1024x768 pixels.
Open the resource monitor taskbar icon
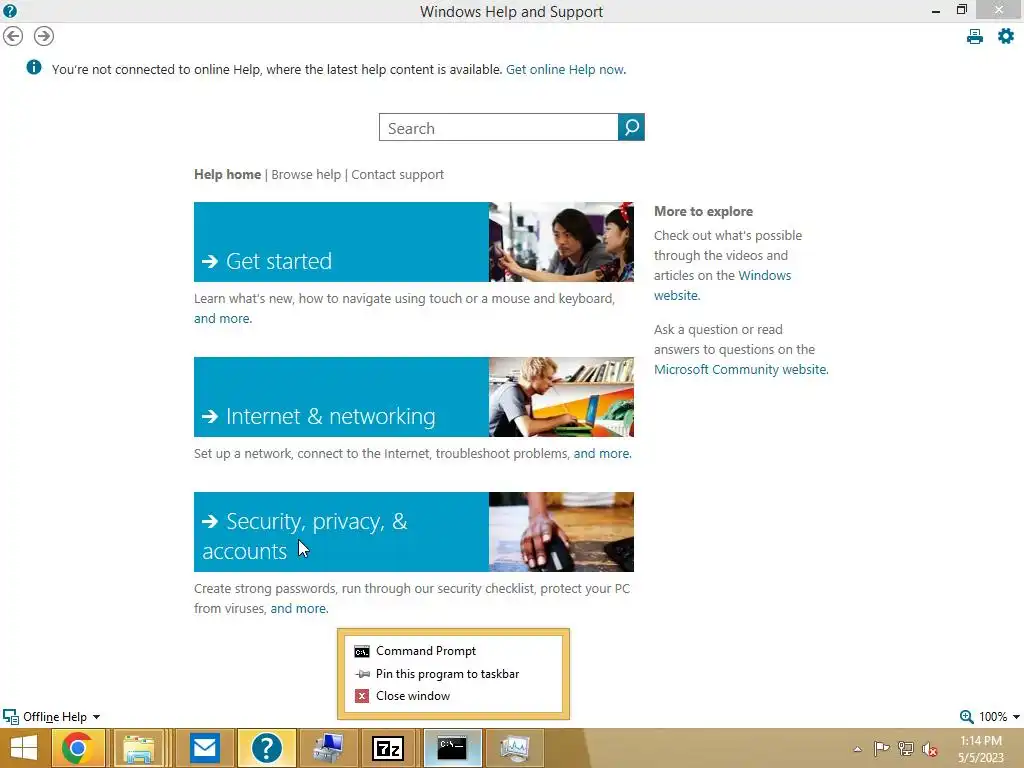[x=515, y=748]
